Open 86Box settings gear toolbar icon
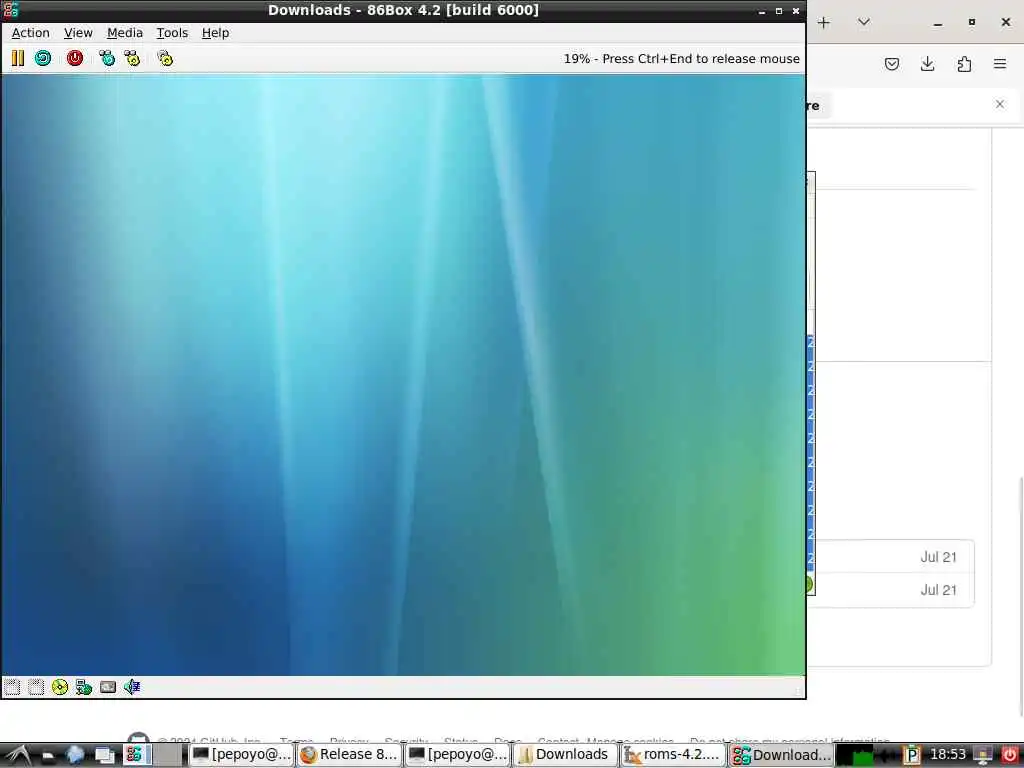 click(165, 59)
